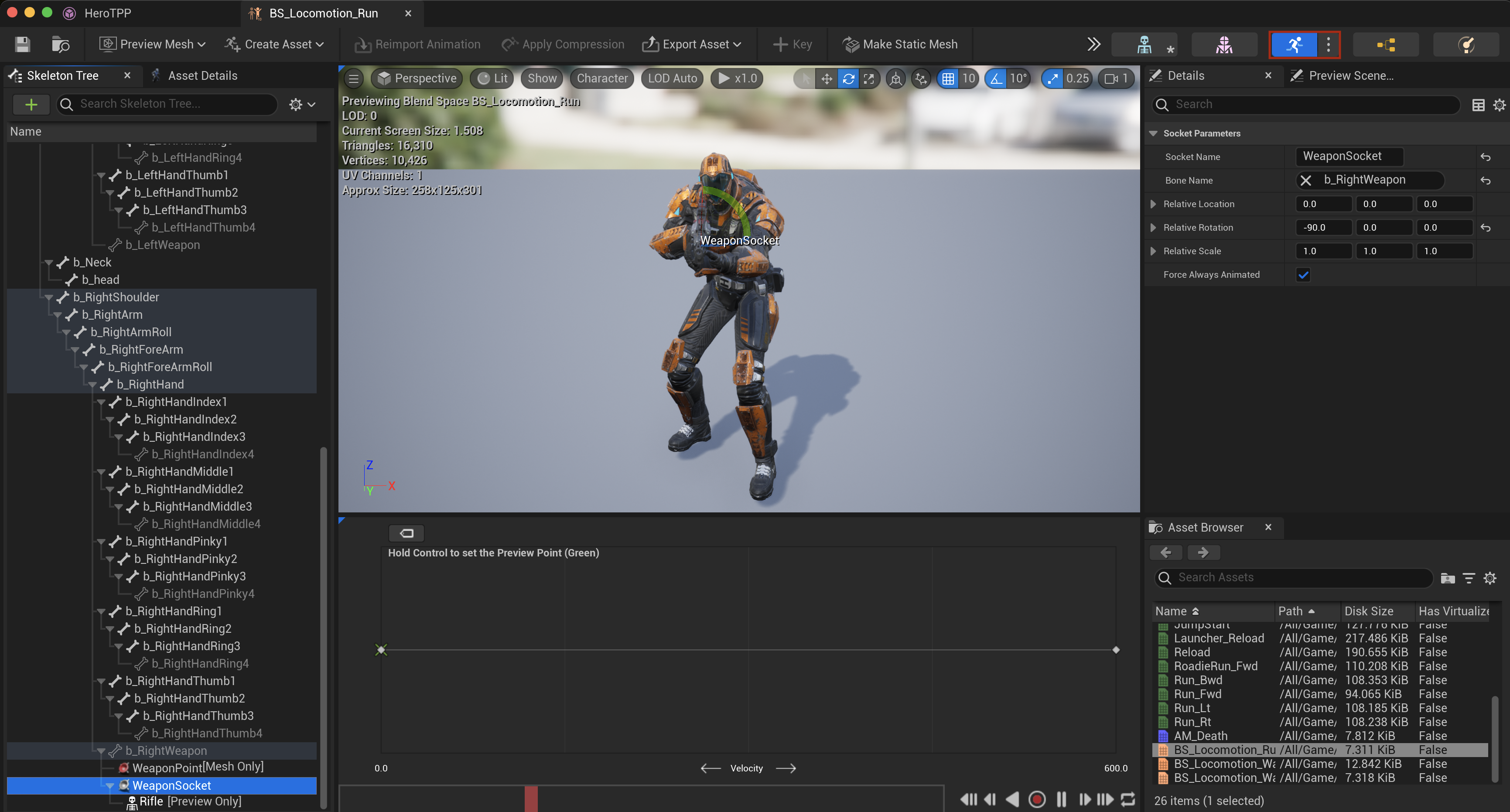Select the Translate gizmo tool in viewport
1510x812 pixels.
(x=827, y=78)
